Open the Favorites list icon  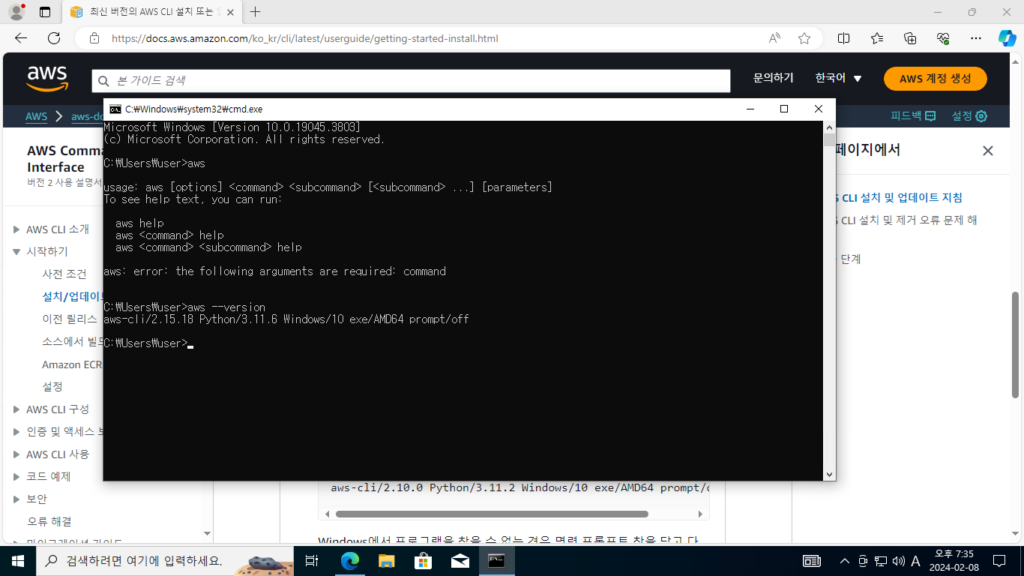[877, 39]
